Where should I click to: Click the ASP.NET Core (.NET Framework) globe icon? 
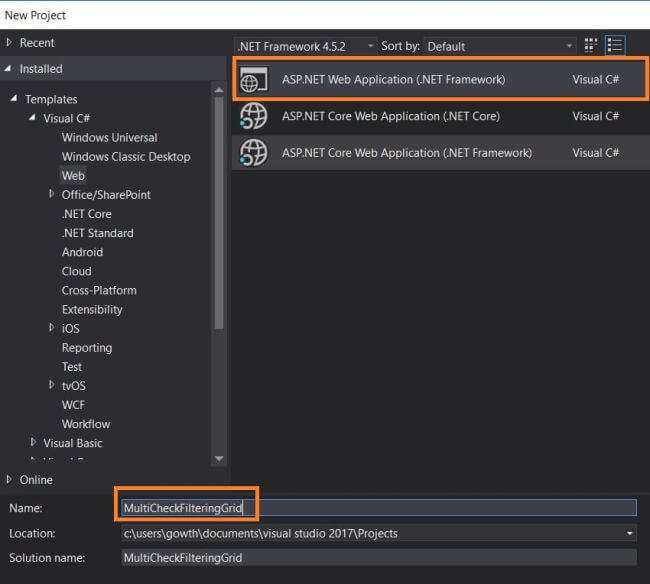pos(253,153)
